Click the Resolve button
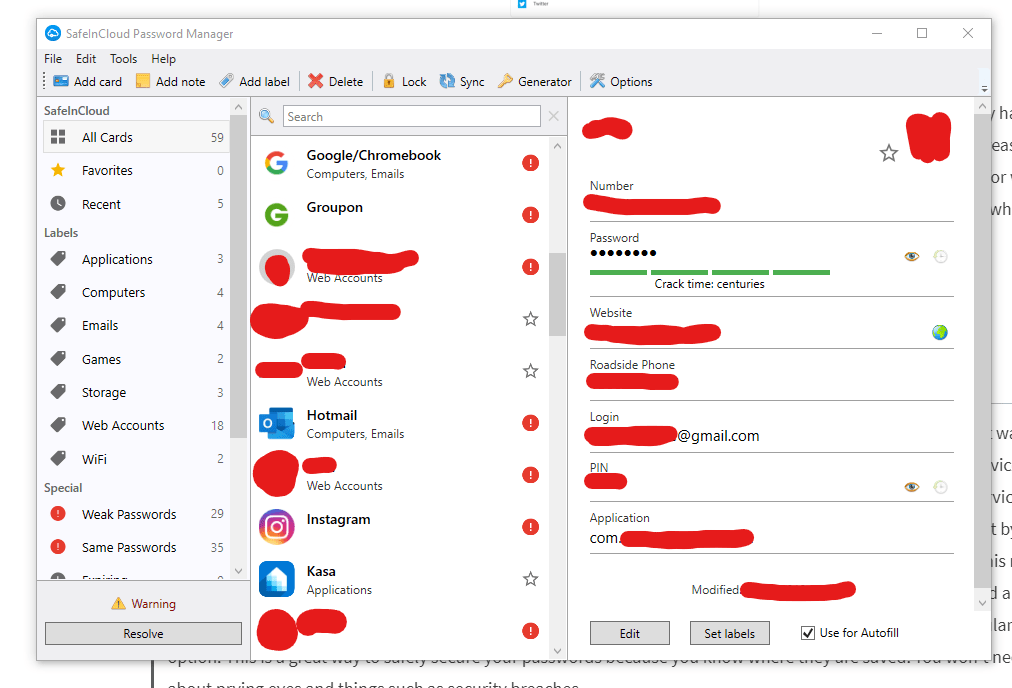 pyautogui.click(x=143, y=633)
